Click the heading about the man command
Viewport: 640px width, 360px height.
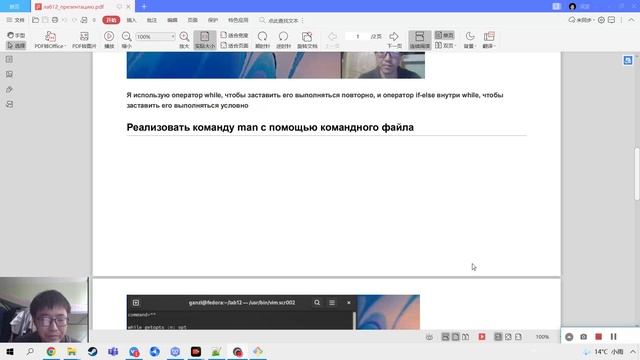[270, 127]
